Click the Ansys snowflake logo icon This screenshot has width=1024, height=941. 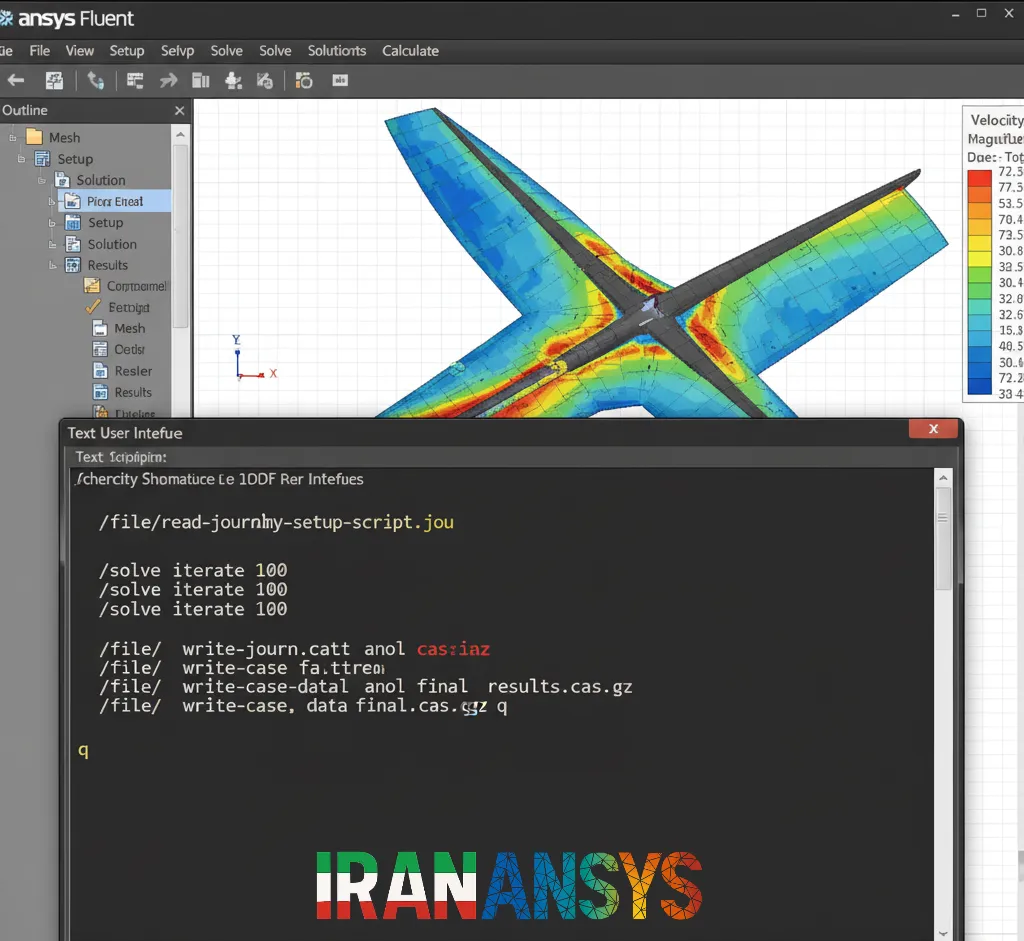click(6, 18)
